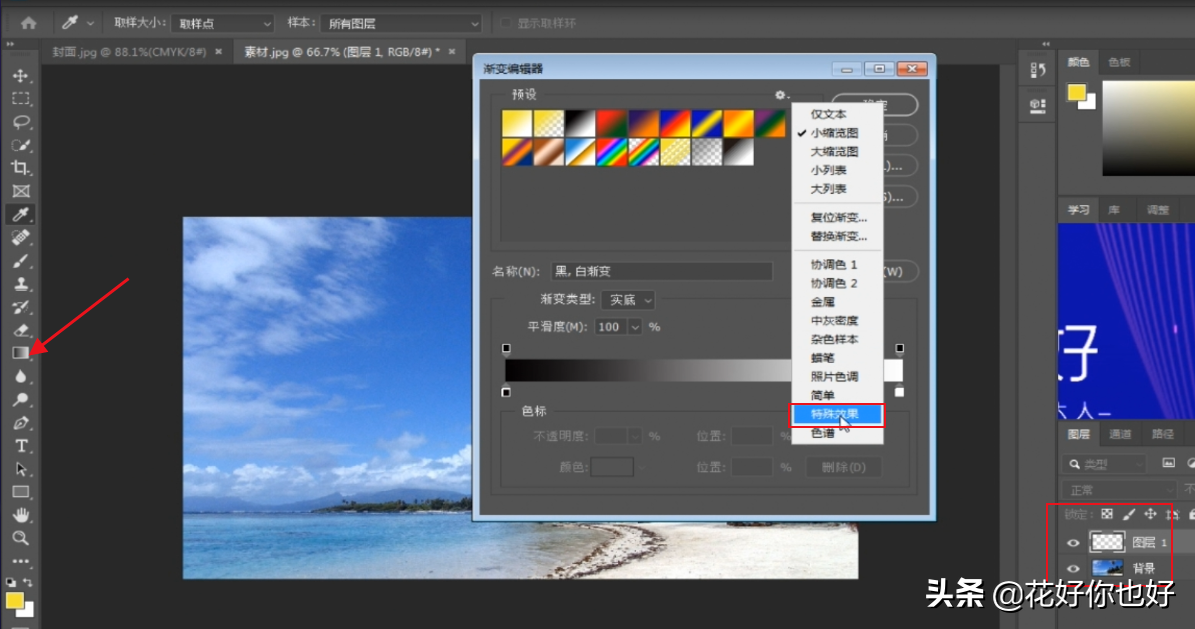The height and width of the screenshot is (629, 1195).
Task: Pick the rainbow spectrum gradient preset
Action: [x=613, y=152]
